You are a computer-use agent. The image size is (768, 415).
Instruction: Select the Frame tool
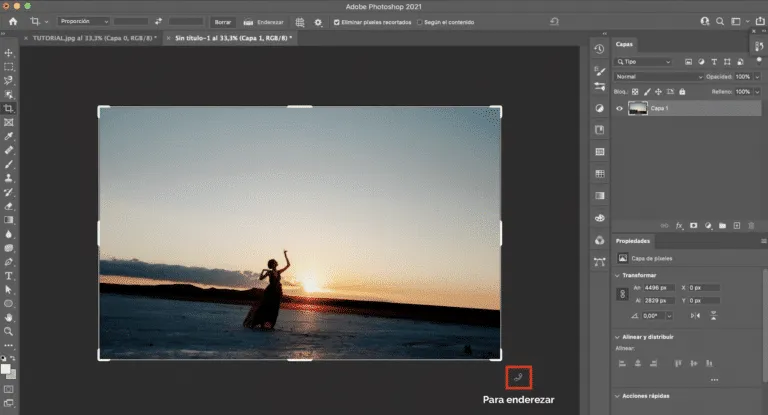click(8, 122)
